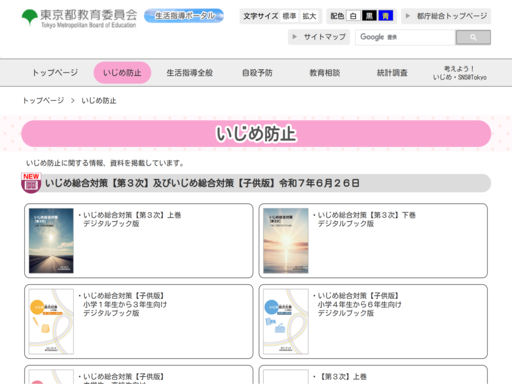The image size is (512, 384).
Task: Open the サイトマップ link
Action: [x=319, y=37]
